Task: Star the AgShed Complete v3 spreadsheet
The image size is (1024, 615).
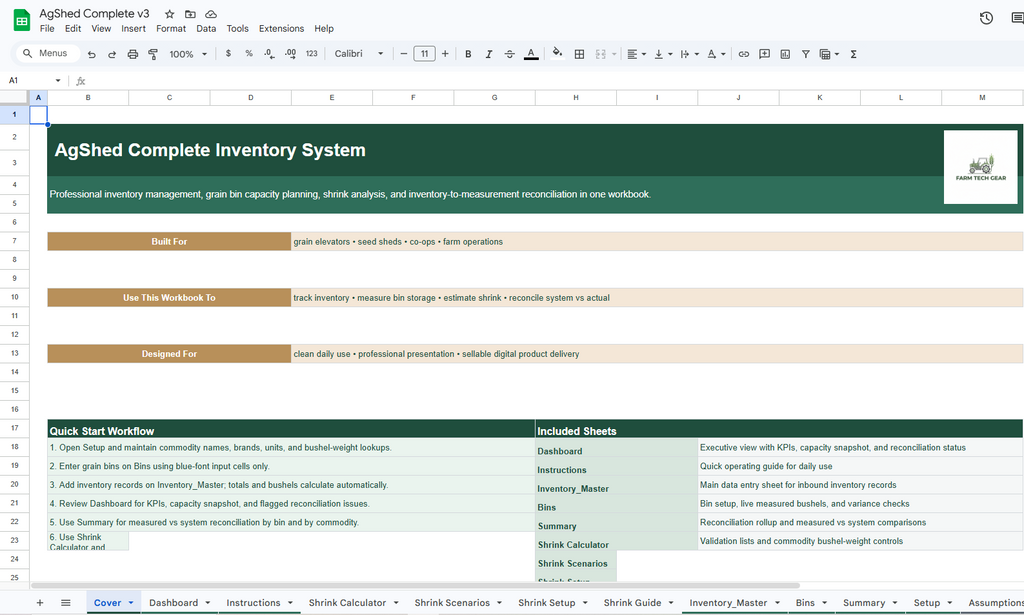Action: pos(168,14)
